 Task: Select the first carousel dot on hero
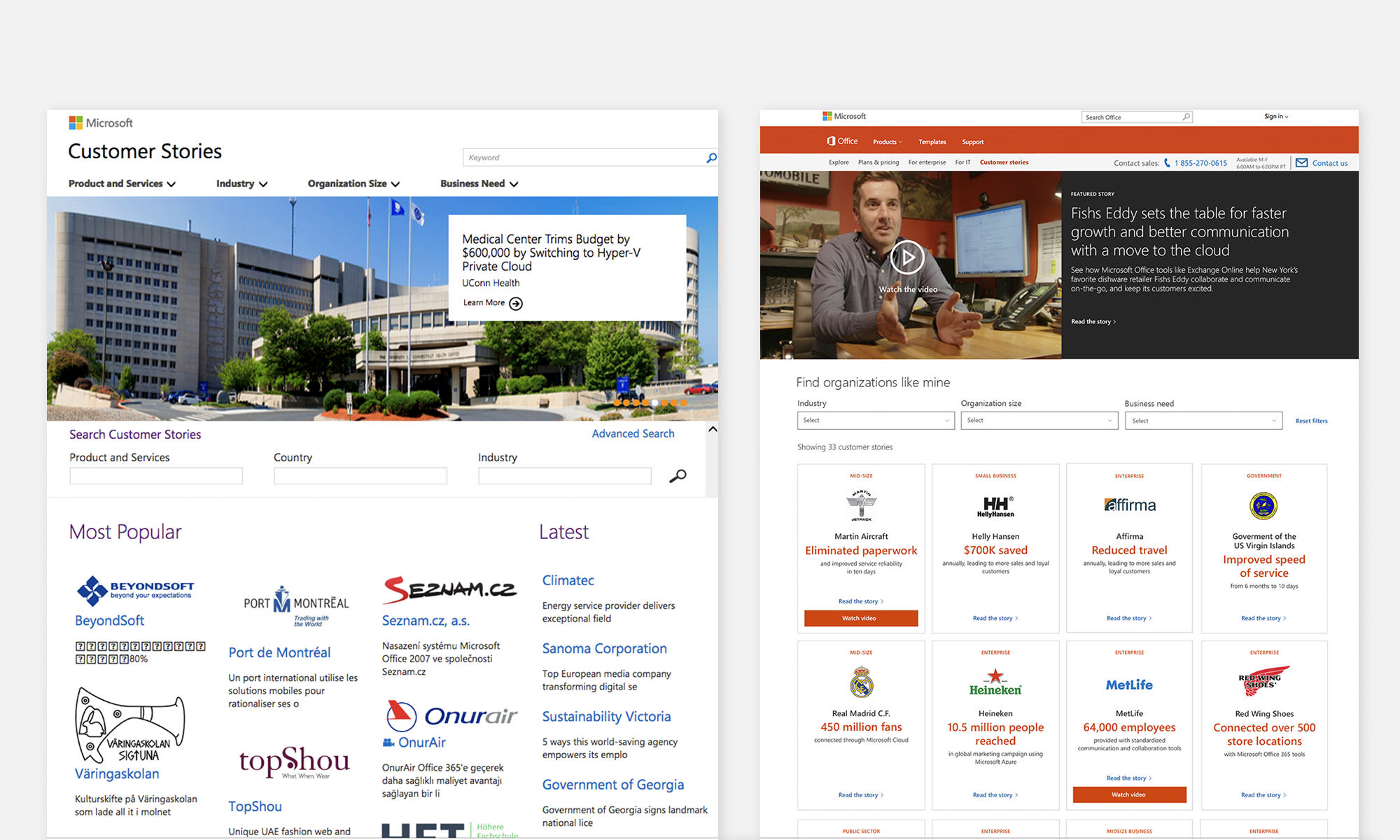(x=617, y=402)
